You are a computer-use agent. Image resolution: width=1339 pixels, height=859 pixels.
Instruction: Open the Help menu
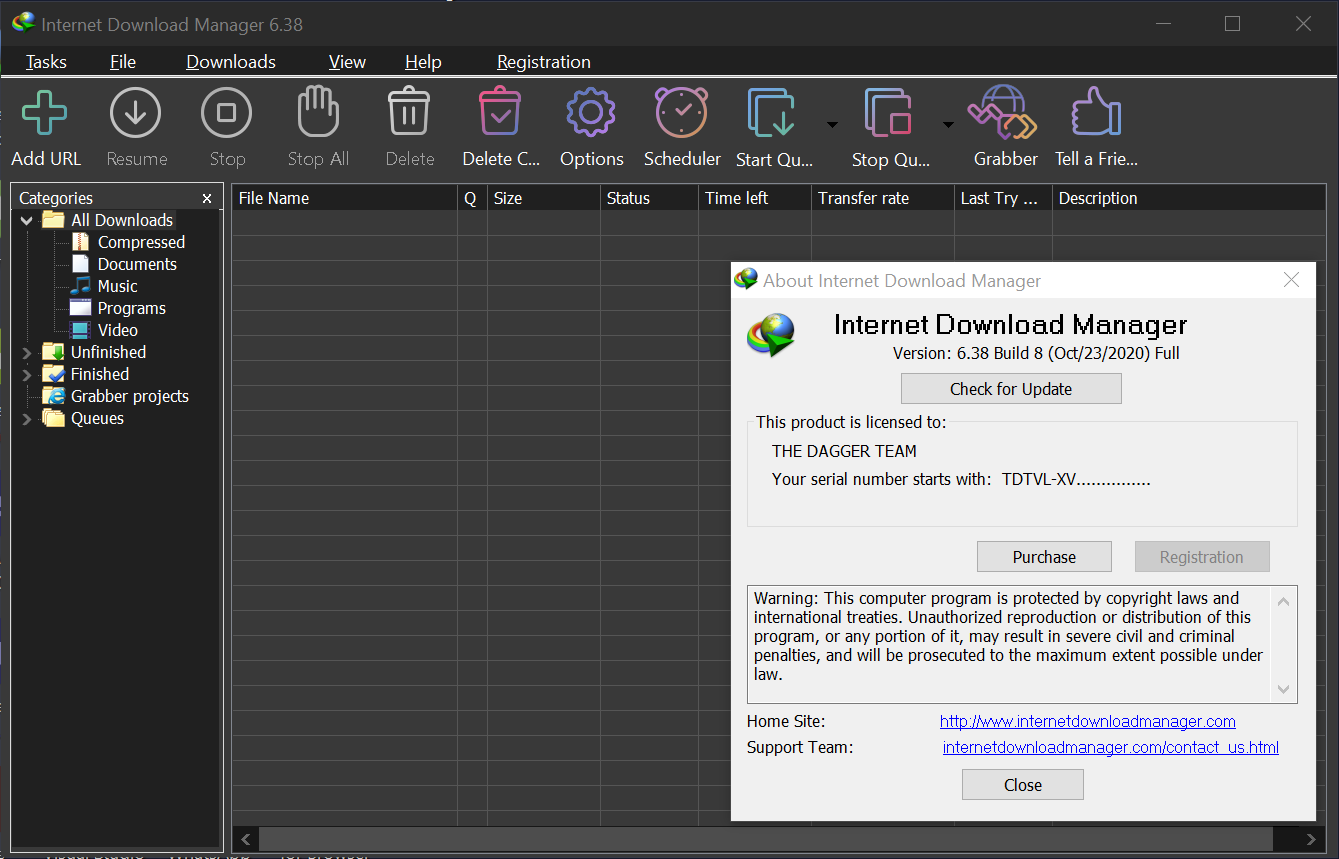(423, 62)
